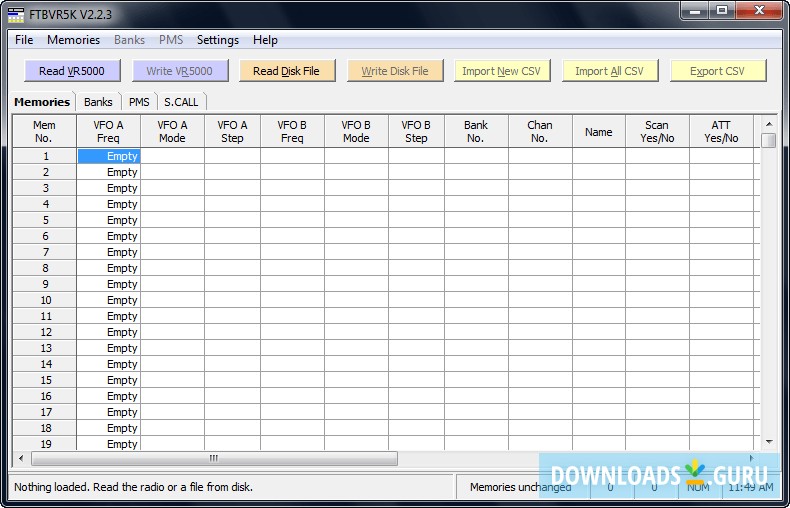
Task: Select the Empty cell in row 10
Action: (x=108, y=300)
